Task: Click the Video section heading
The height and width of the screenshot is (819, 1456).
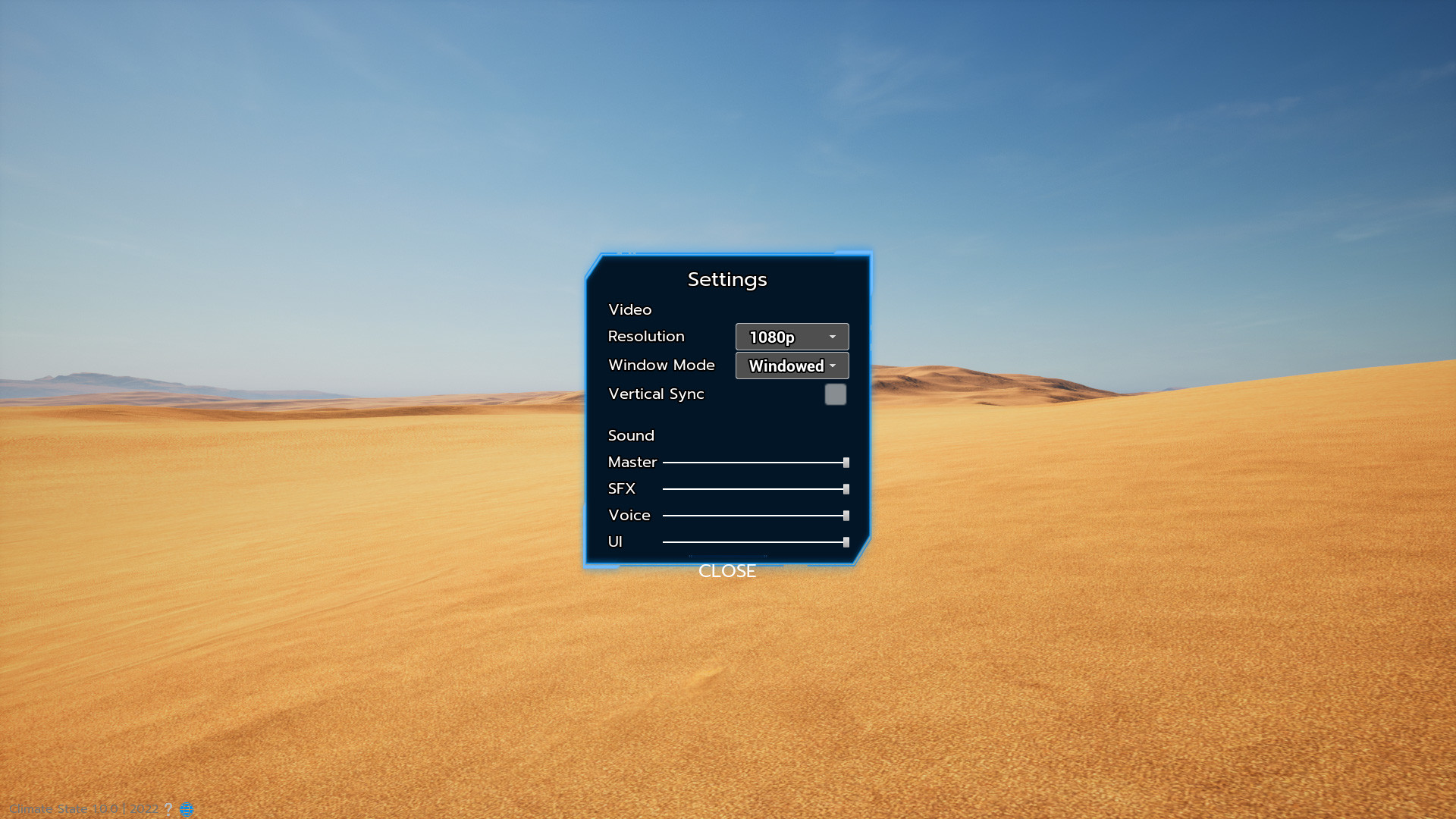Action: pos(629,309)
